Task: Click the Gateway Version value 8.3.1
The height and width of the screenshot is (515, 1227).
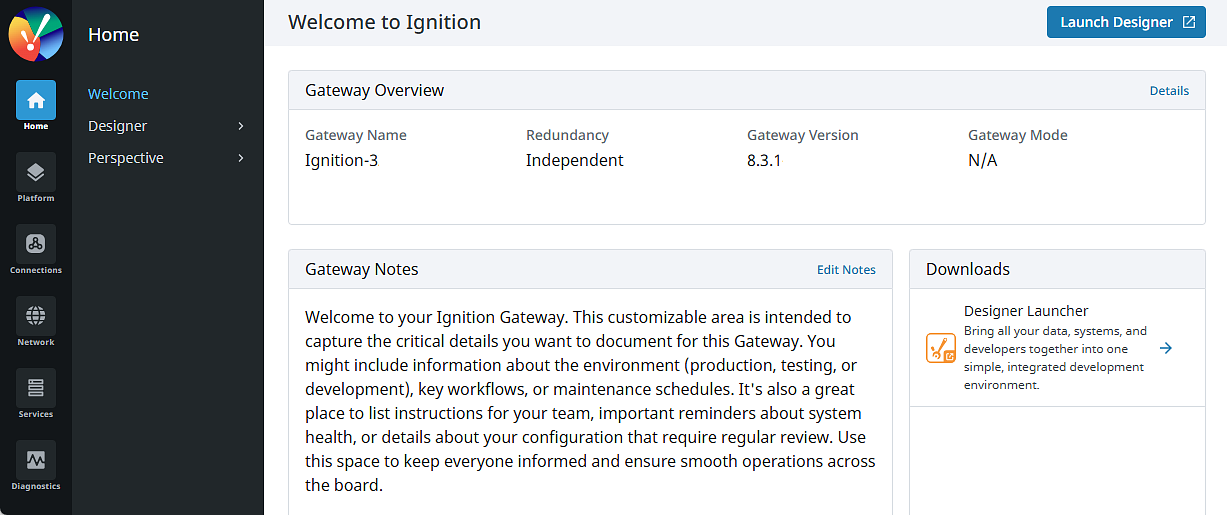Action: click(x=764, y=160)
